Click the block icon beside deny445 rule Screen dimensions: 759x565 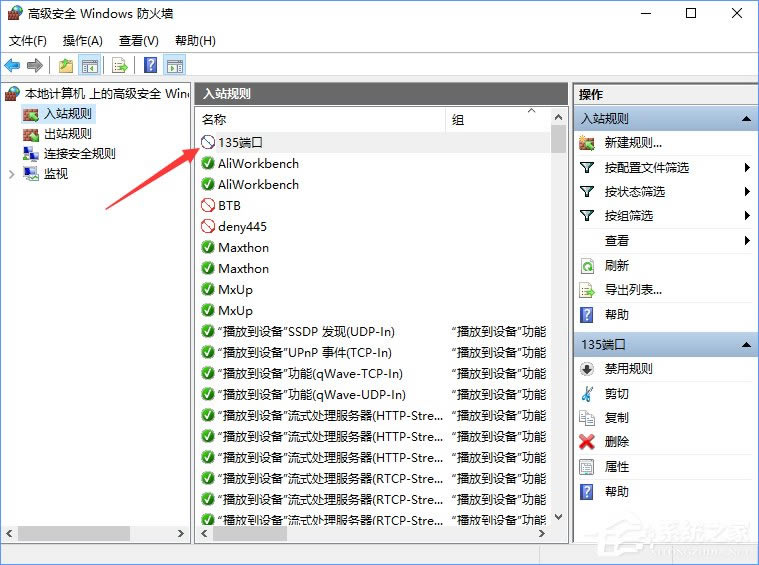pyautogui.click(x=208, y=226)
